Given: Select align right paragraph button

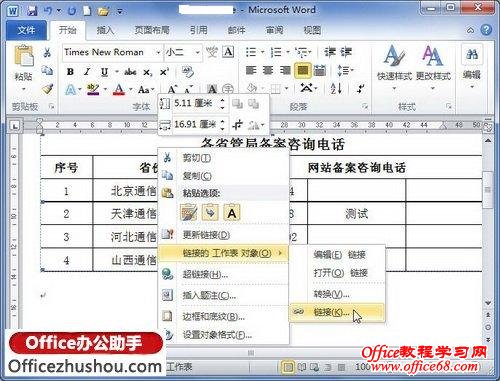Looking at the screenshot, I should [285, 70].
